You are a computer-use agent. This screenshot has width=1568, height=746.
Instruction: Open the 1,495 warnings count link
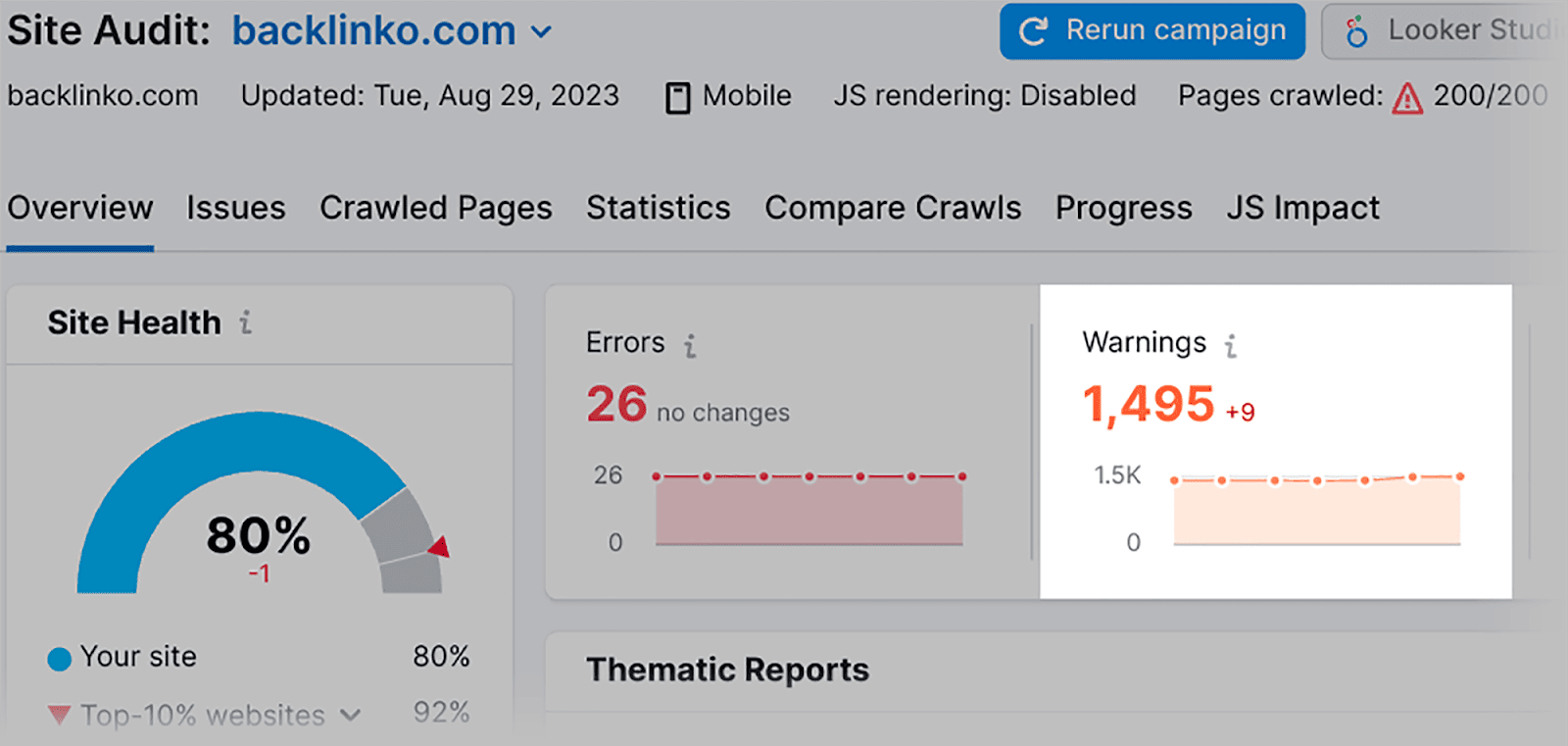1148,404
